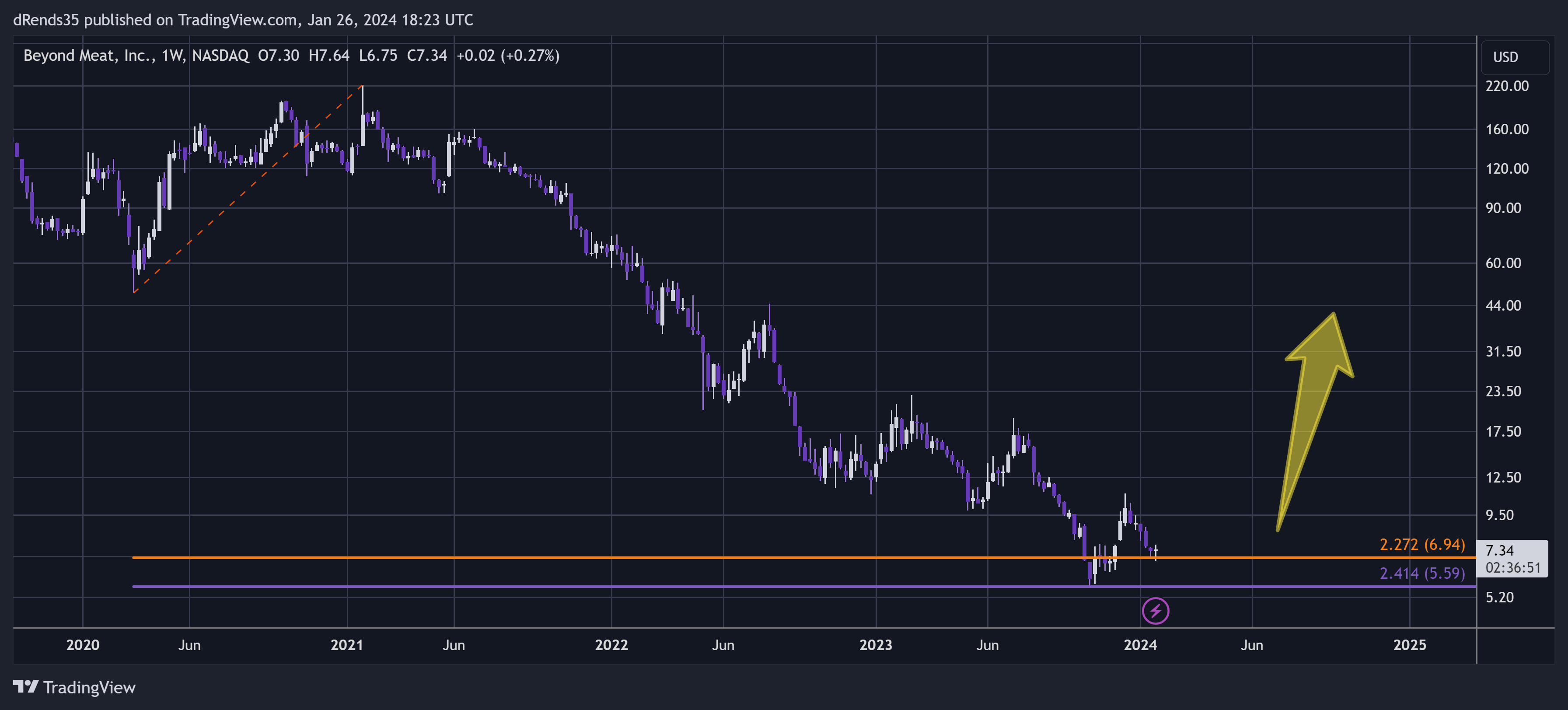Screen dimensions: 1568x710
Task: Click the 2021 time axis label
Action: (x=347, y=645)
